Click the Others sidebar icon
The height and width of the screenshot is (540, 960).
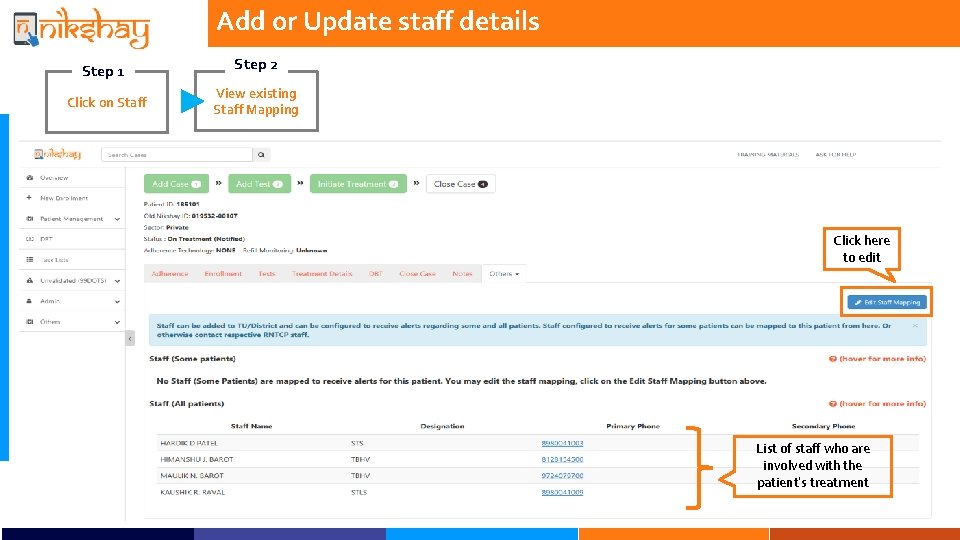29,321
